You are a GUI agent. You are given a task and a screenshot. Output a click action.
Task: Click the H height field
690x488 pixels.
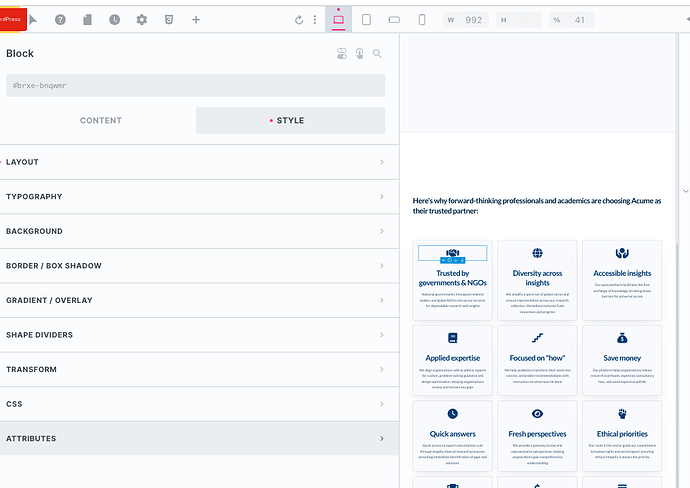pos(519,20)
